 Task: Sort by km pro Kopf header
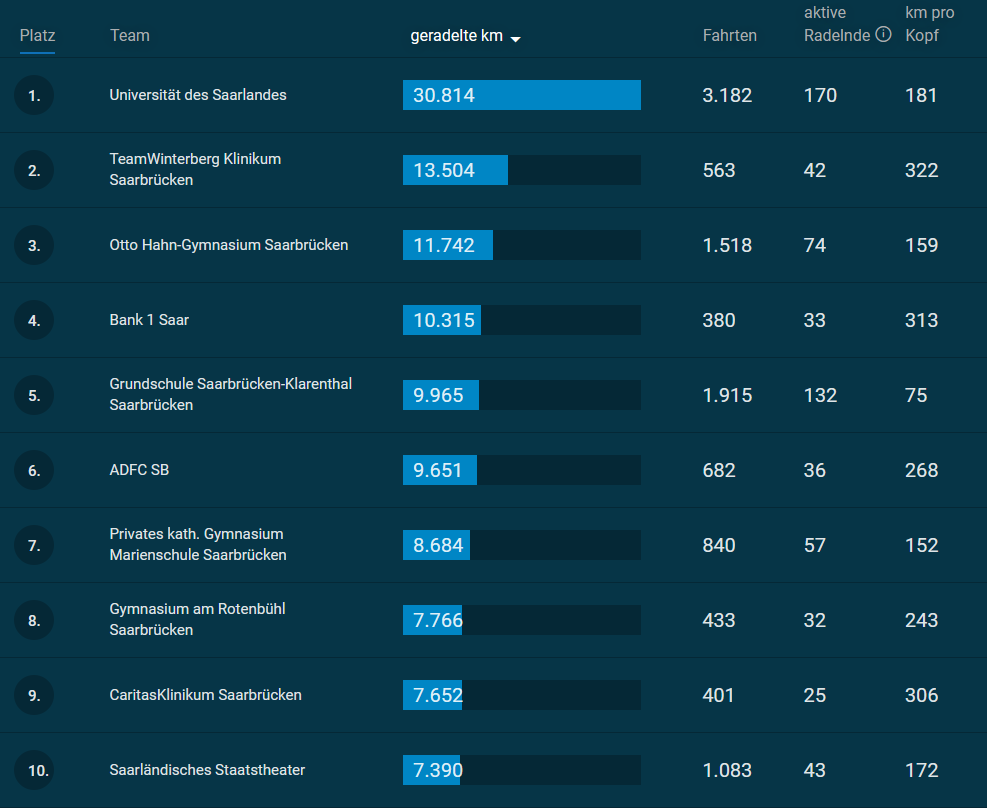pos(929,25)
